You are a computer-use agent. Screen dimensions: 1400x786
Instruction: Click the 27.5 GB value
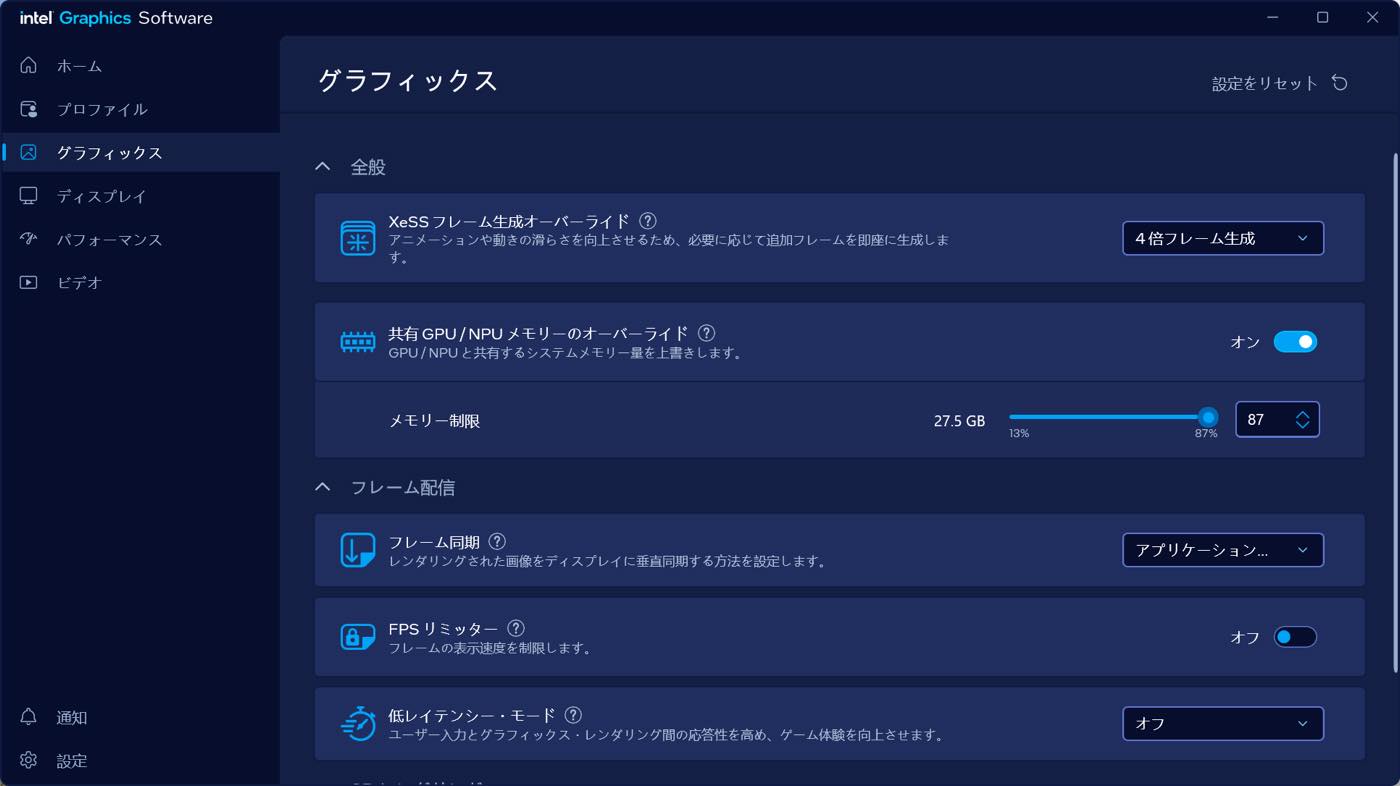click(x=959, y=421)
